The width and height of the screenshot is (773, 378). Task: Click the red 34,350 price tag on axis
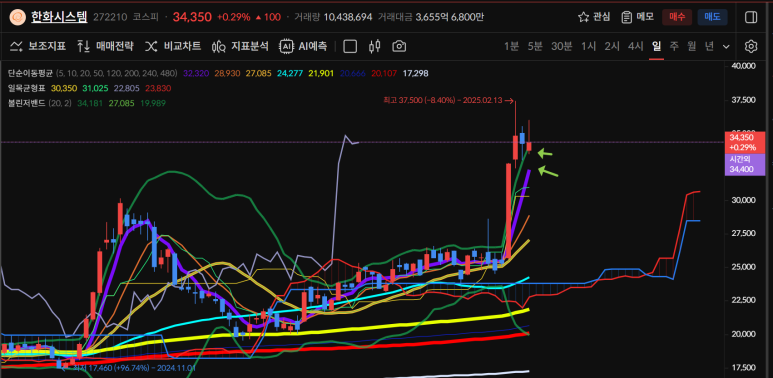coord(744,143)
